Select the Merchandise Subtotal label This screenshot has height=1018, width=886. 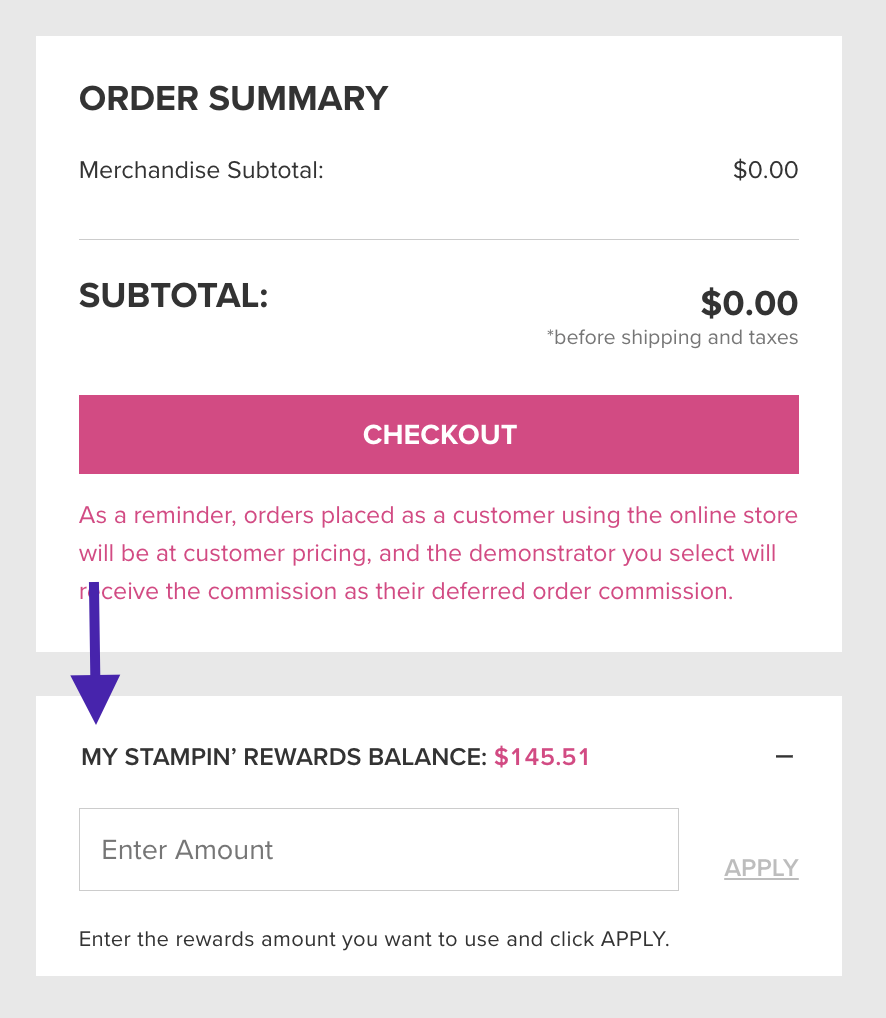coord(201,170)
